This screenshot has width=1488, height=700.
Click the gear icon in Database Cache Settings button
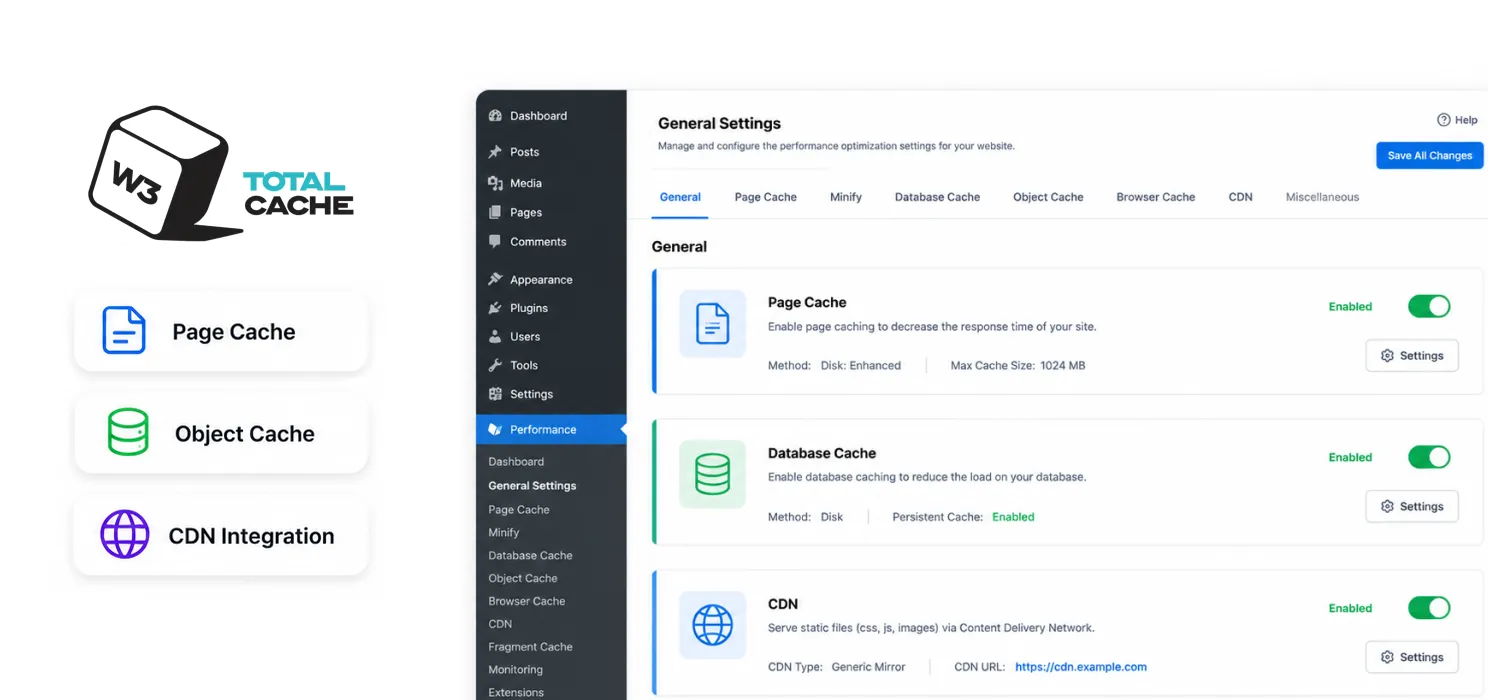pyautogui.click(x=1387, y=506)
